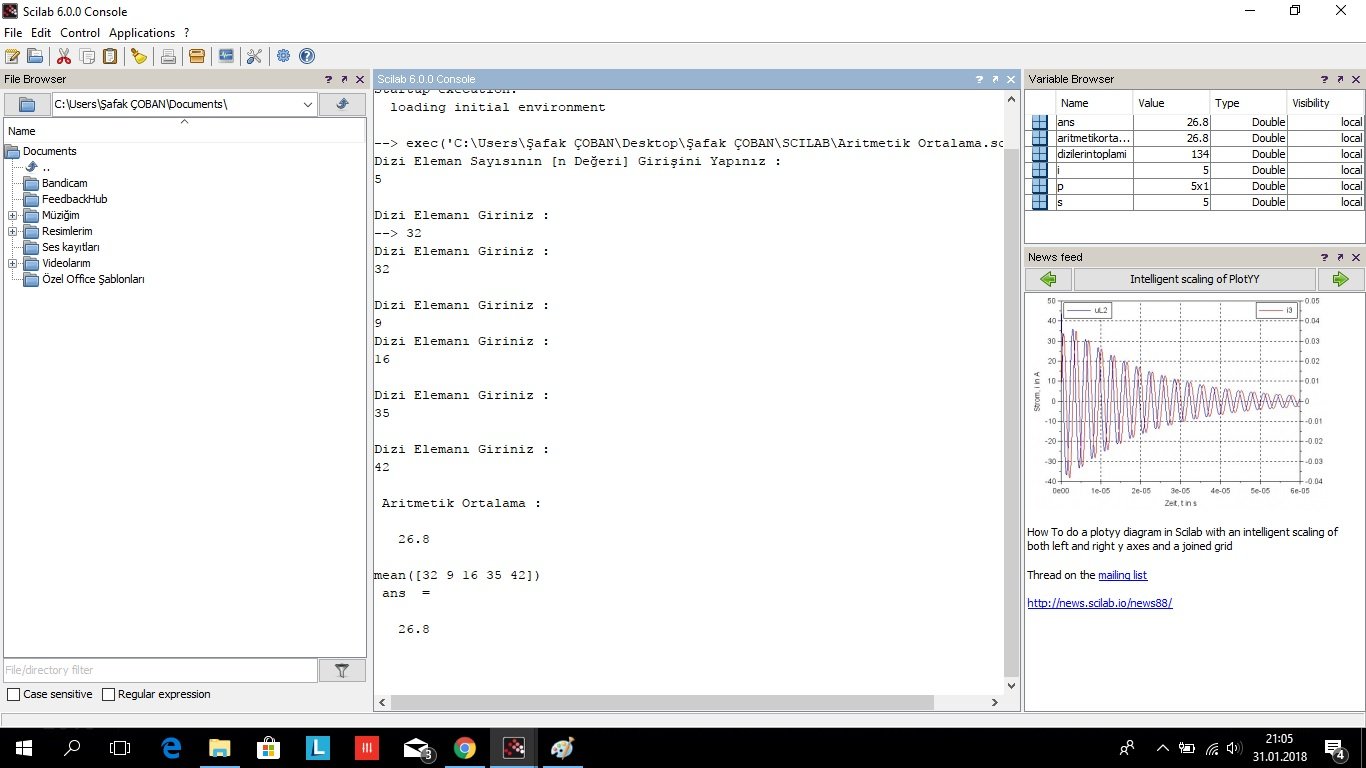Click the Scilab Console panel help icon

[x=980, y=79]
